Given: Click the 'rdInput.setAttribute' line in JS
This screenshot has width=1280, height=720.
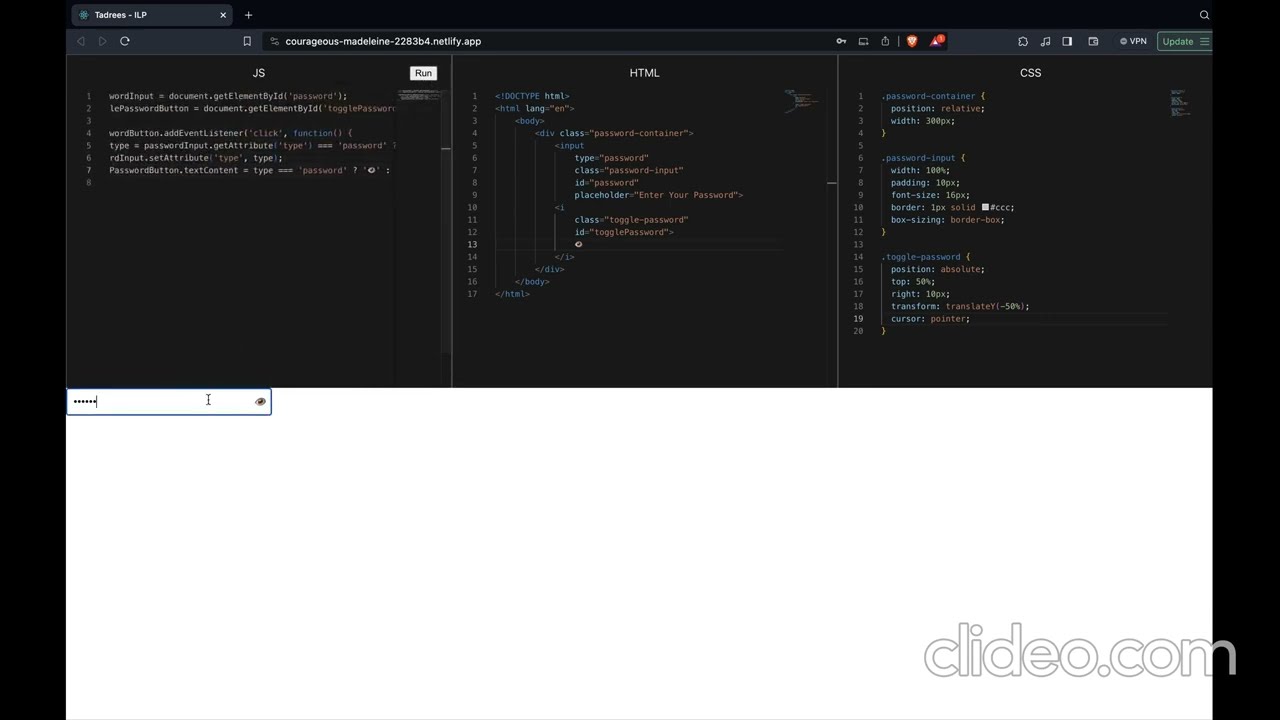Looking at the screenshot, I should pyautogui.click(x=196, y=158).
